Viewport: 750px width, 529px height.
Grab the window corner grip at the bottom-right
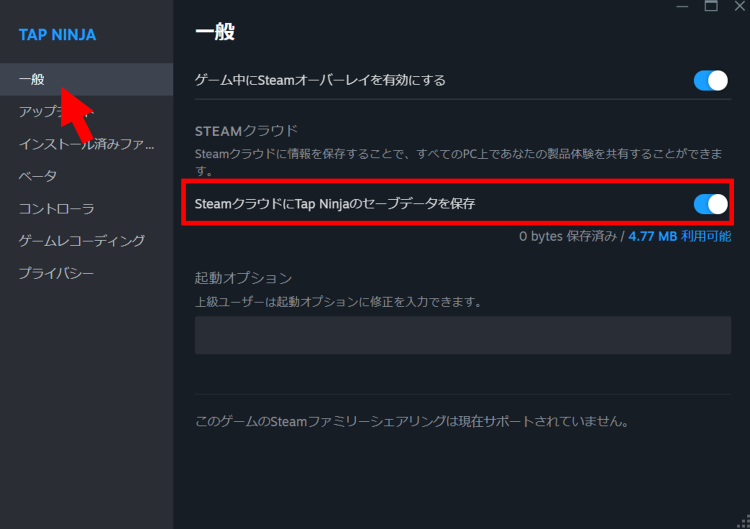point(744,523)
